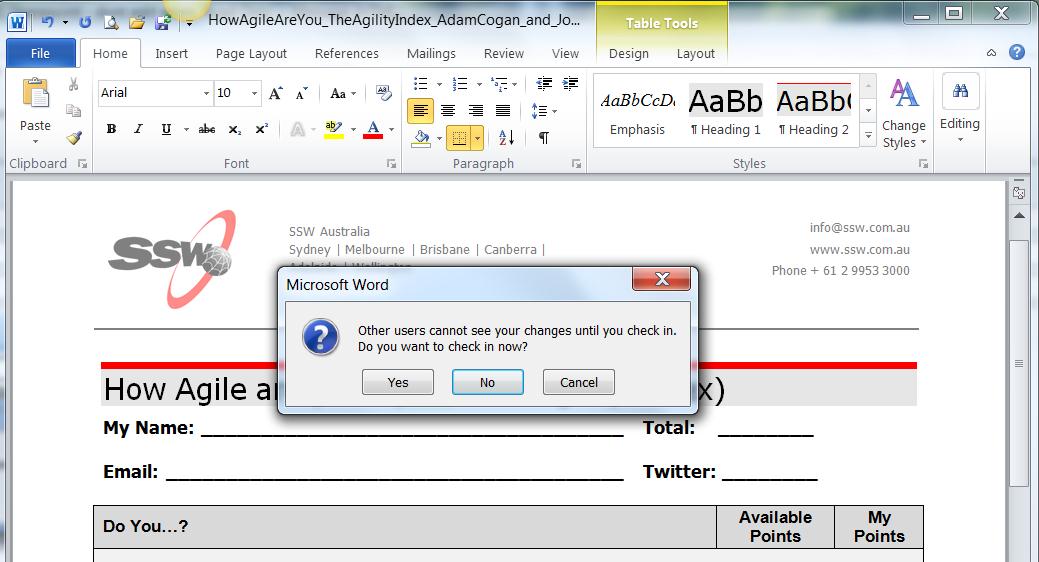The image size is (1039, 562).
Task: Click Yes to check in now
Action: point(398,382)
